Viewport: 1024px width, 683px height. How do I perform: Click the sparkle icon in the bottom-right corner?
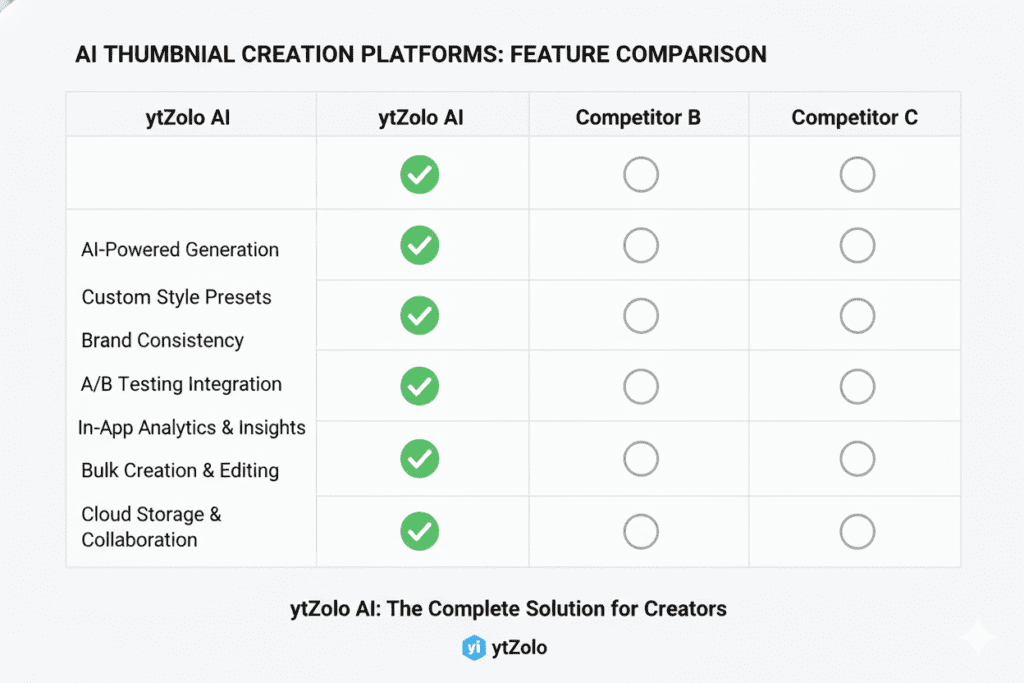tap(977, 639)
